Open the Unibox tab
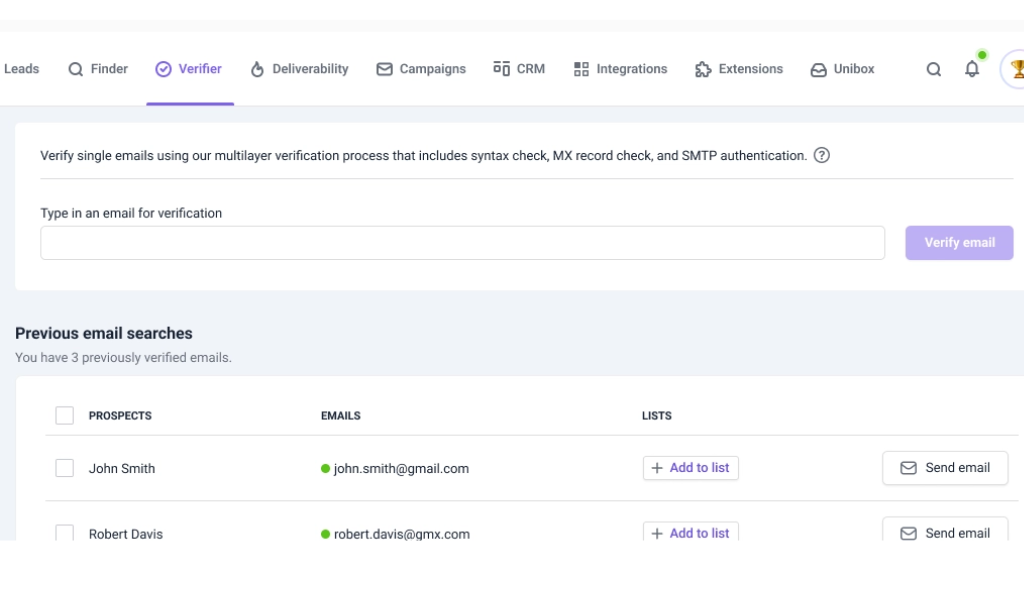The height and width of the screenshot is (597, 1024). [842, 69]
